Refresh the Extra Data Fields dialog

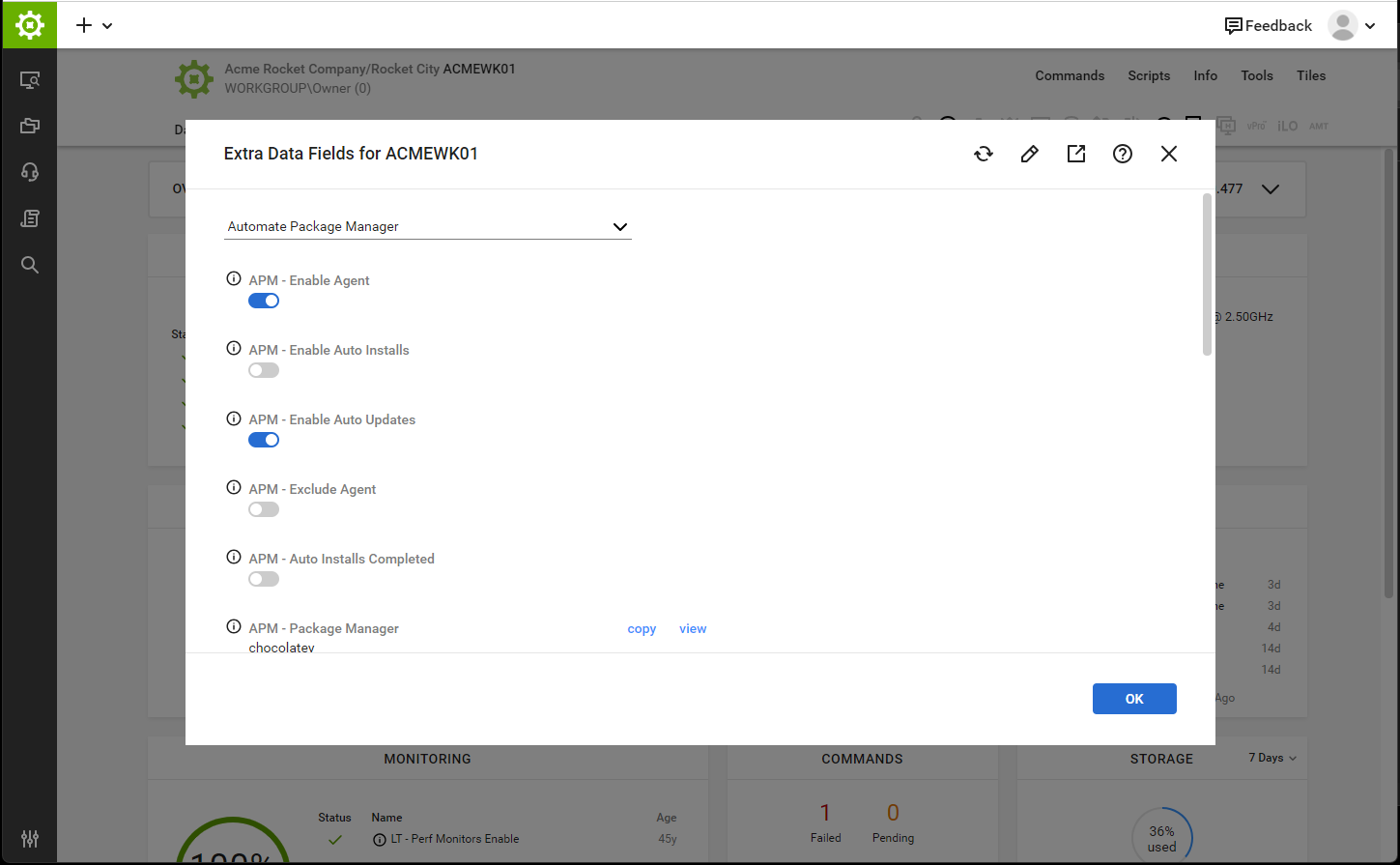click(983, 153)
